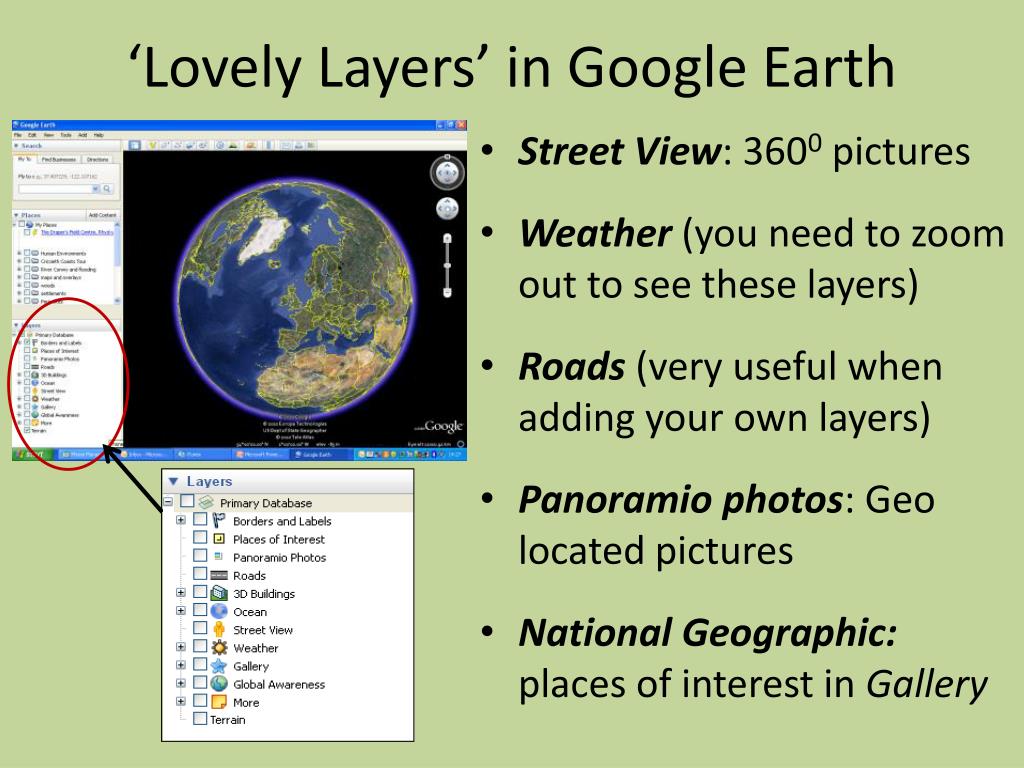Click Panoramio Photos icon in enlarged Layers panel
This screenshot has height=768, width=1024.
219,556
